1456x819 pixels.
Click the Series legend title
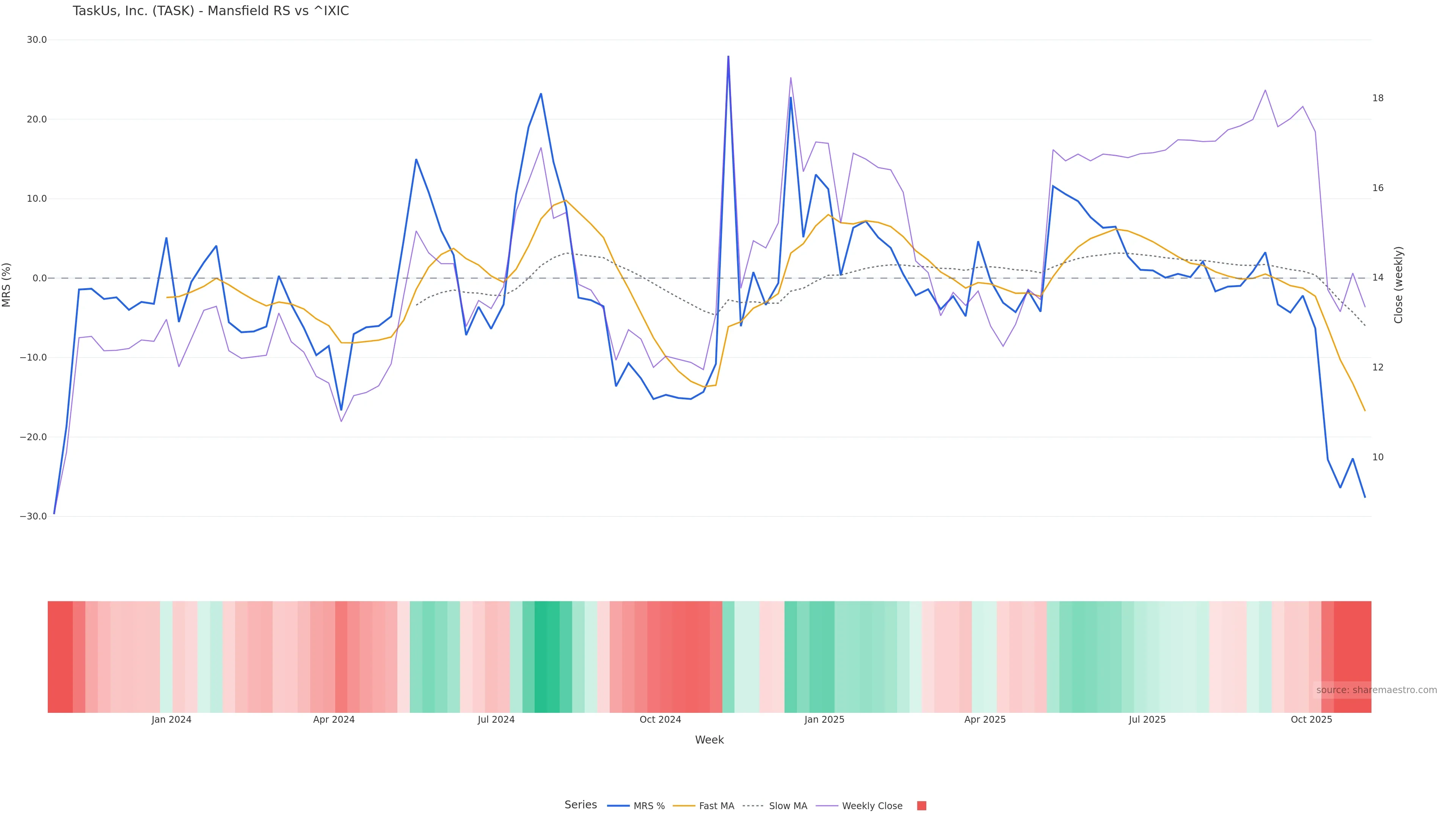(x=581, y=805)
